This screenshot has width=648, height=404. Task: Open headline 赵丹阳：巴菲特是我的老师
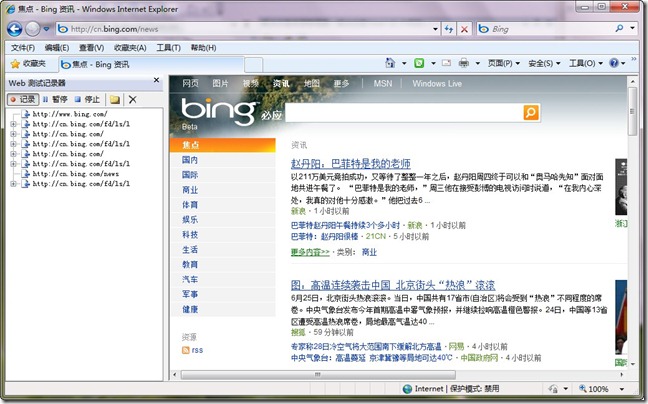(350, 164)
